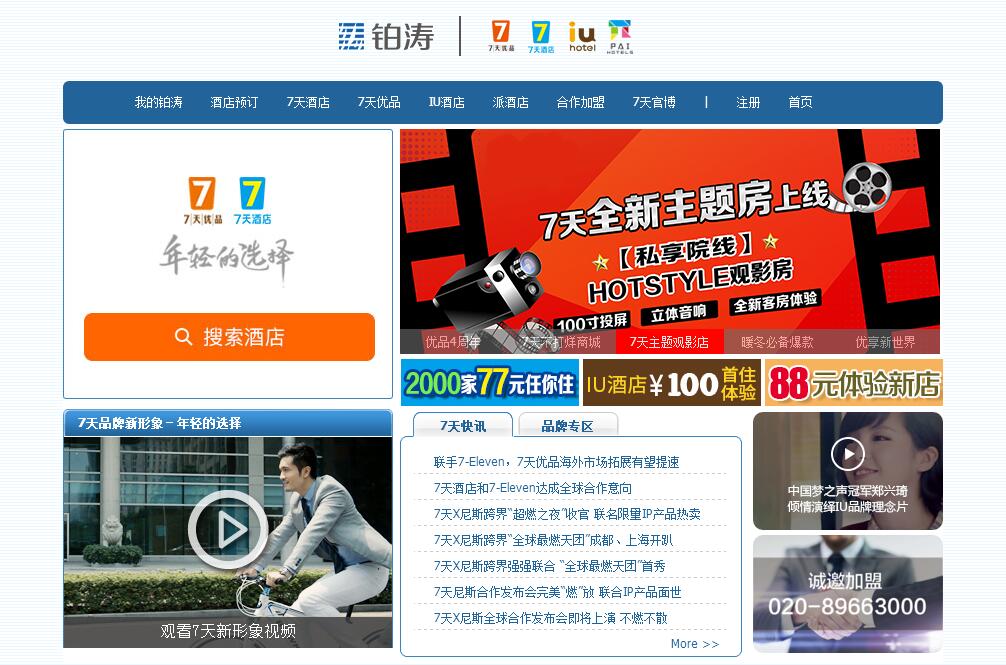Switch to the 品牌专区 tab
Viewport: 1006px width, 665px height.
click(567, 426)
